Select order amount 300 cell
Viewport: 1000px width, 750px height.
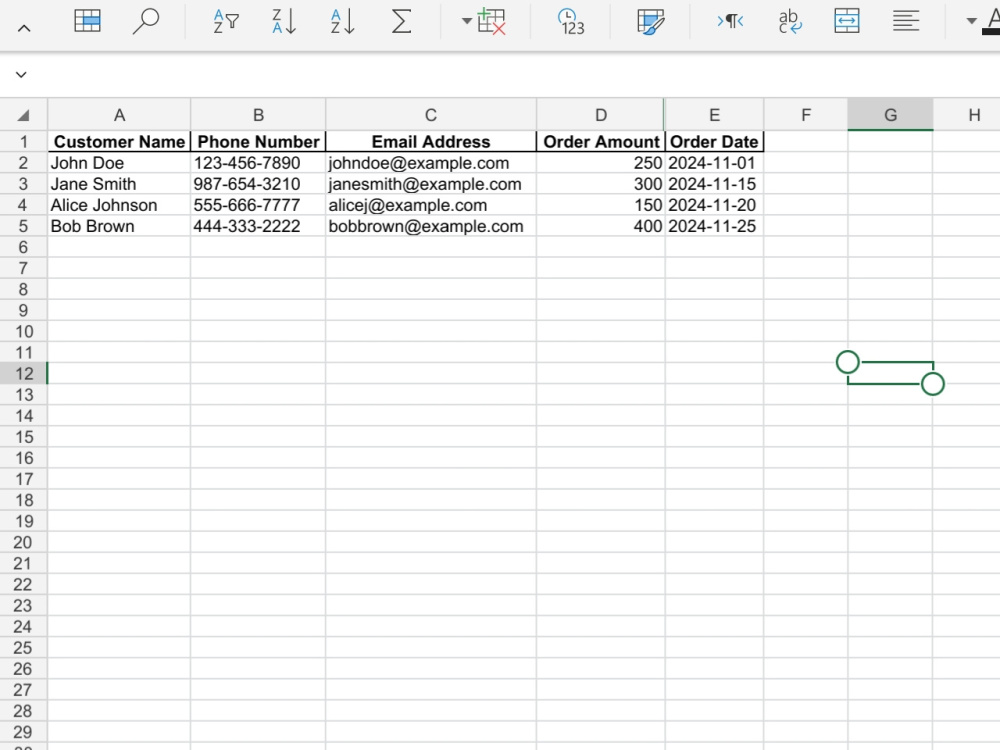tap(601, 184)
